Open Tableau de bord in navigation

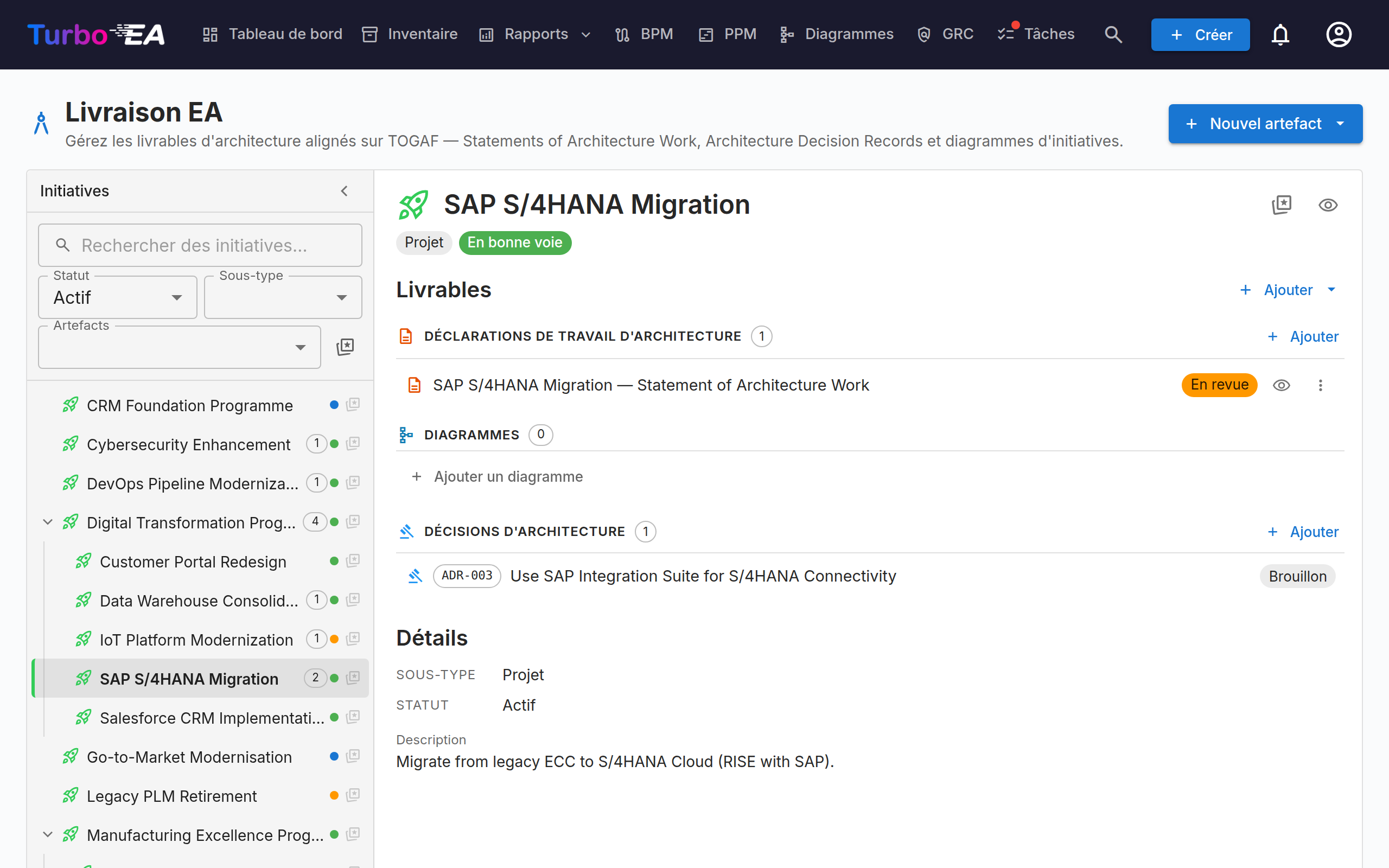point(272,34)
